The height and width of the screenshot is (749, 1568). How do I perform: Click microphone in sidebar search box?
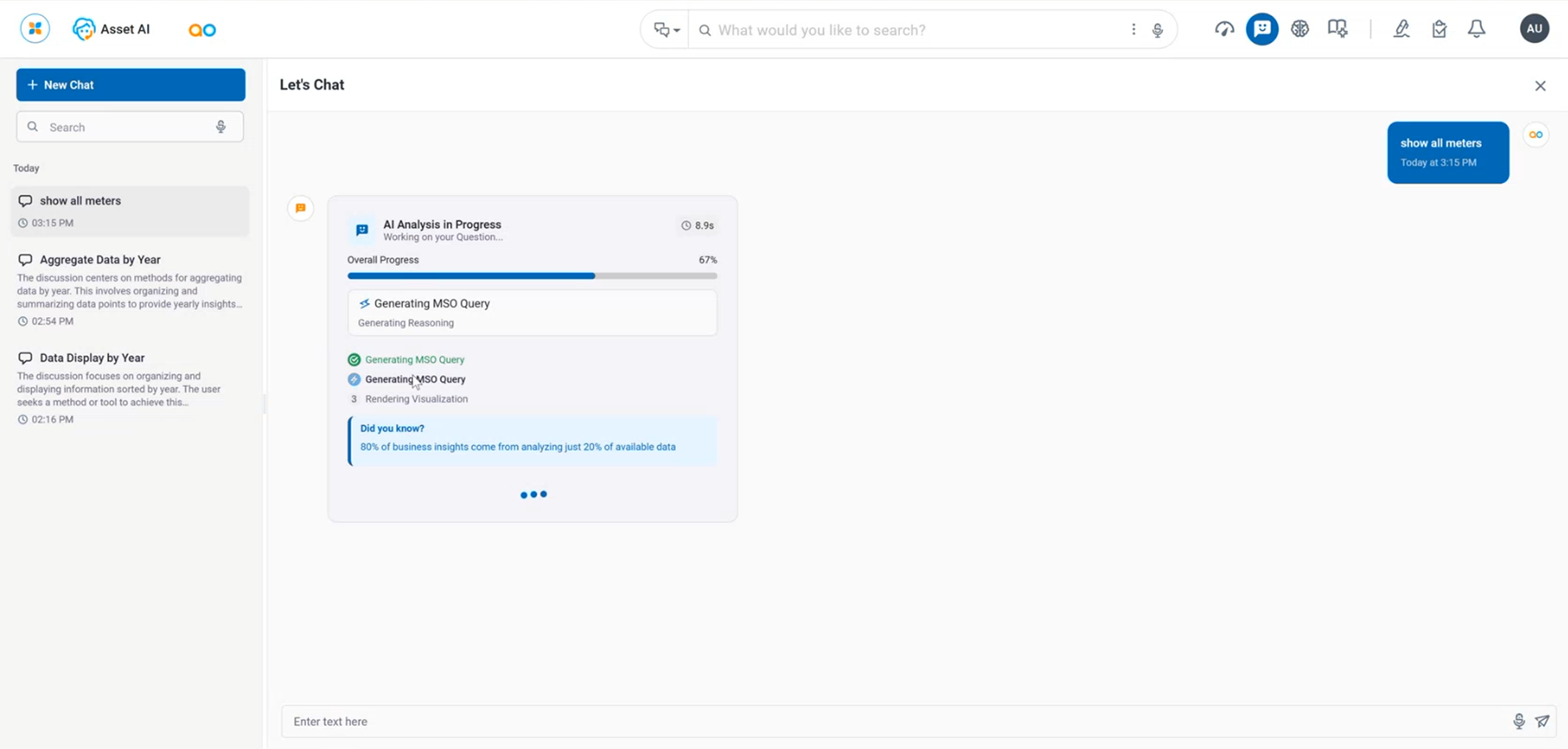220,127
